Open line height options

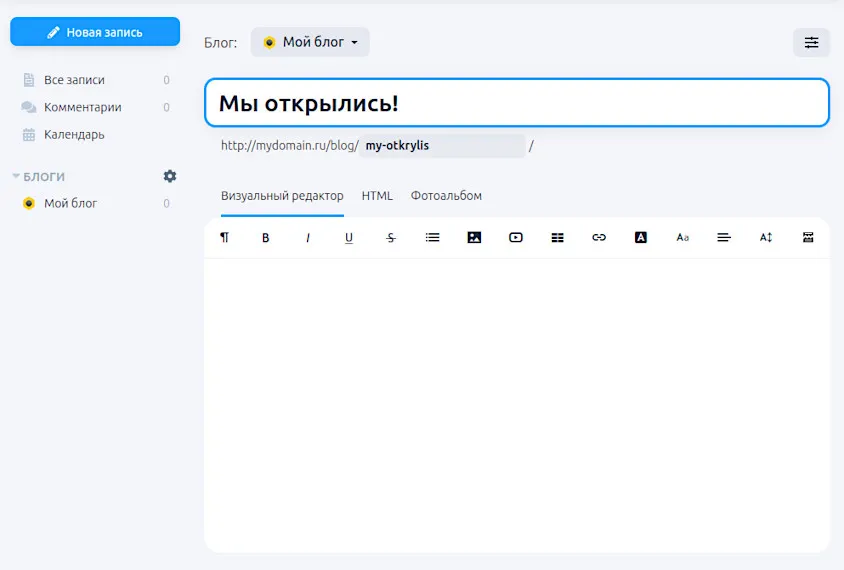(766, 237)
